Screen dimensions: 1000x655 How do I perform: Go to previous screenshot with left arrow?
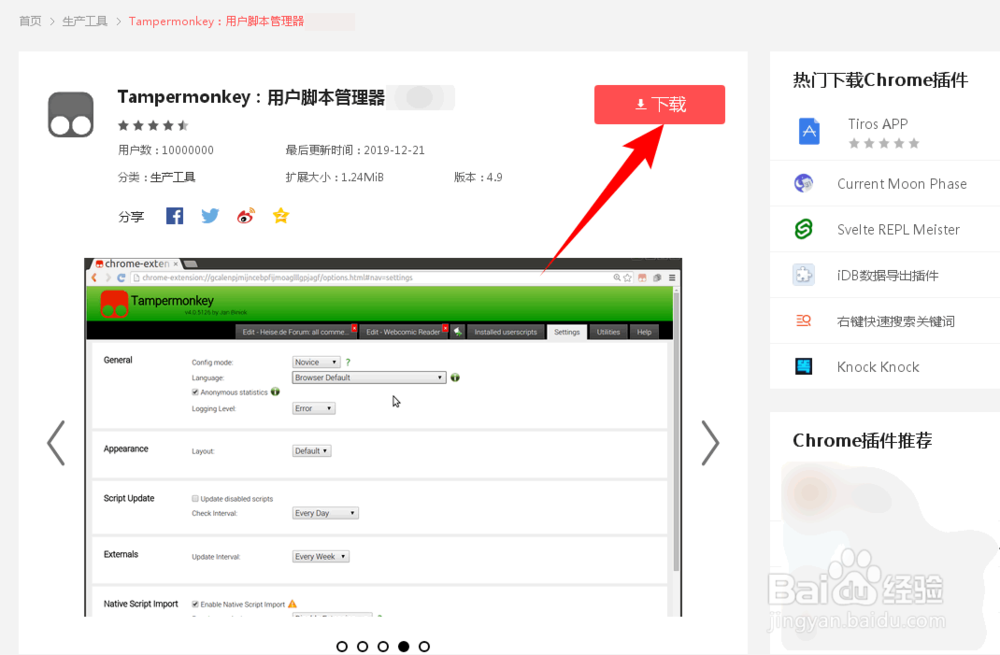pyautogui.click(x=56, y=443)
